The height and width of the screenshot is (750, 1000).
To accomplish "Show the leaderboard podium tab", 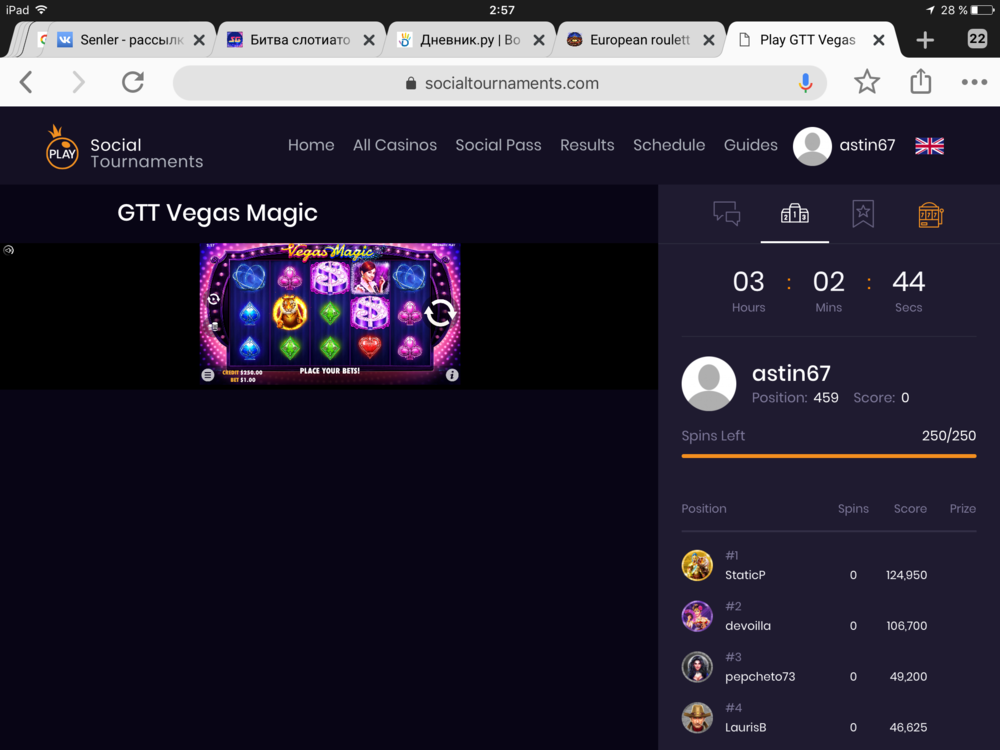I will [795, 214].
